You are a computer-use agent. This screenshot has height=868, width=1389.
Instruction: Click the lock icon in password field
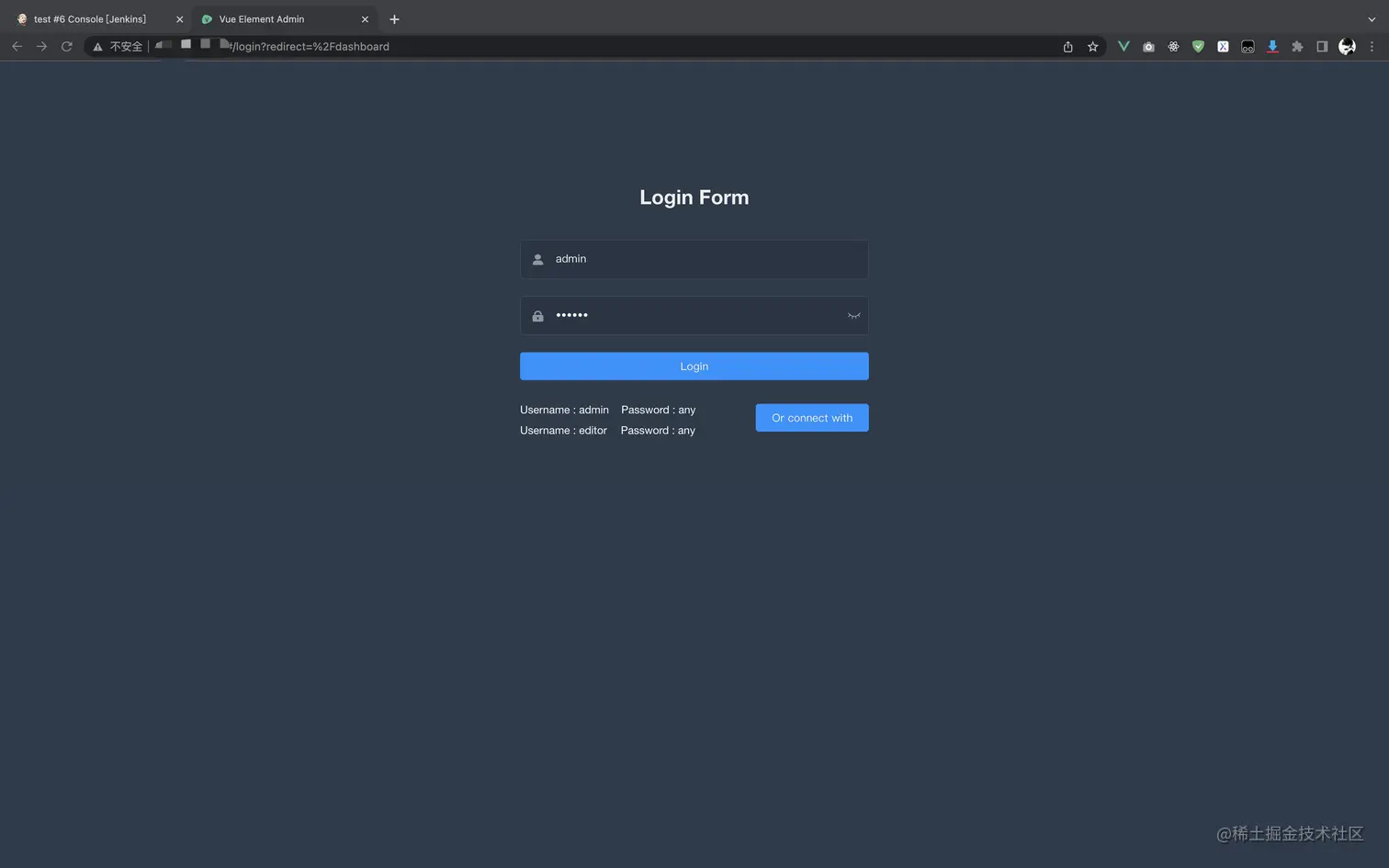(x=538, y=316)
